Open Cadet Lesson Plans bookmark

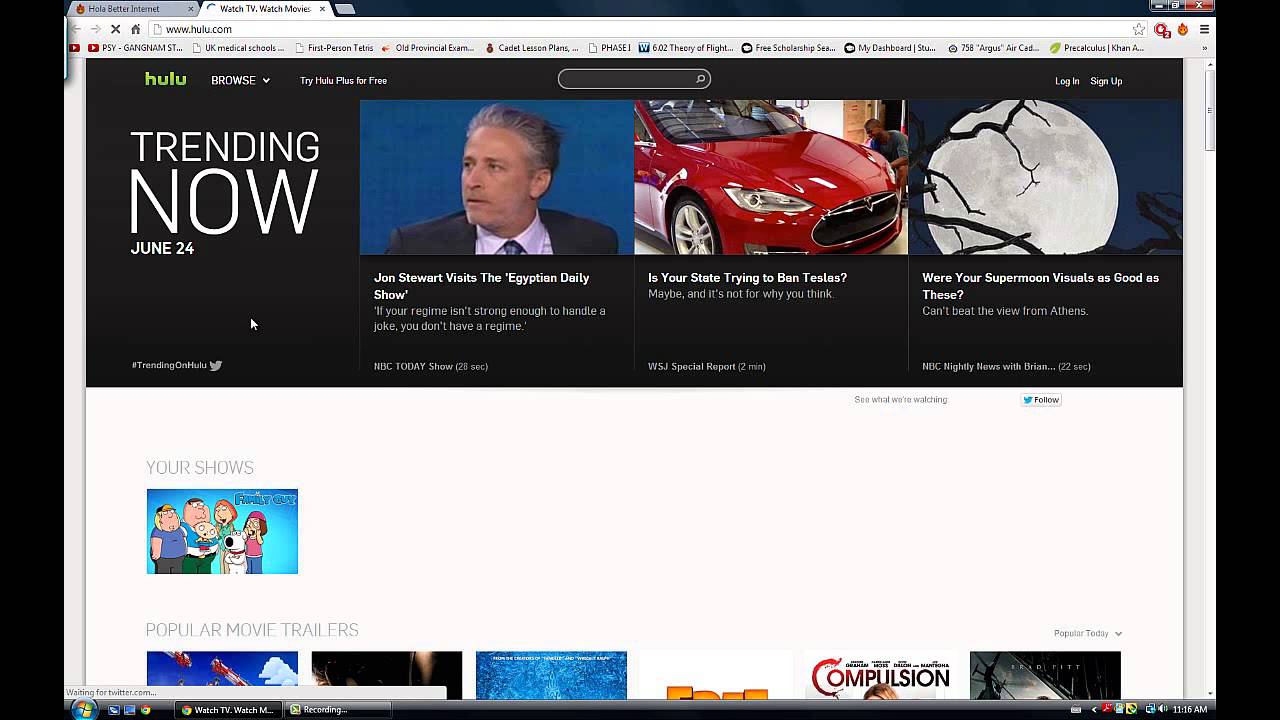click(532, 48)
